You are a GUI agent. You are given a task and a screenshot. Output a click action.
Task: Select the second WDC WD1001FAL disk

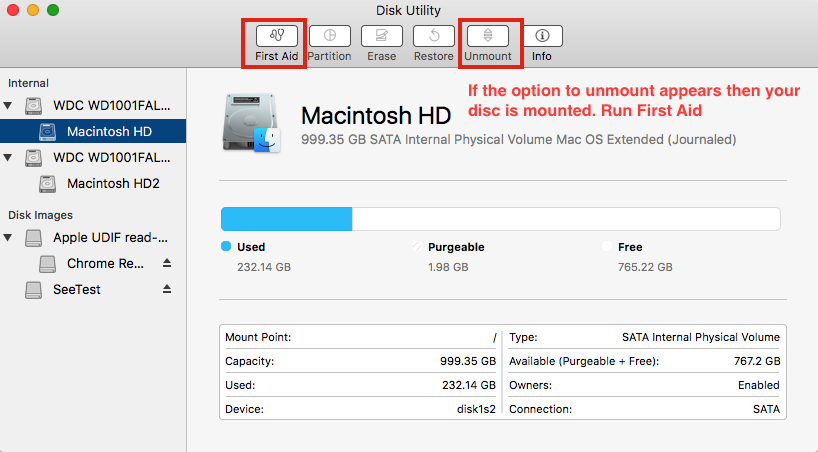[x=93, y=157]
